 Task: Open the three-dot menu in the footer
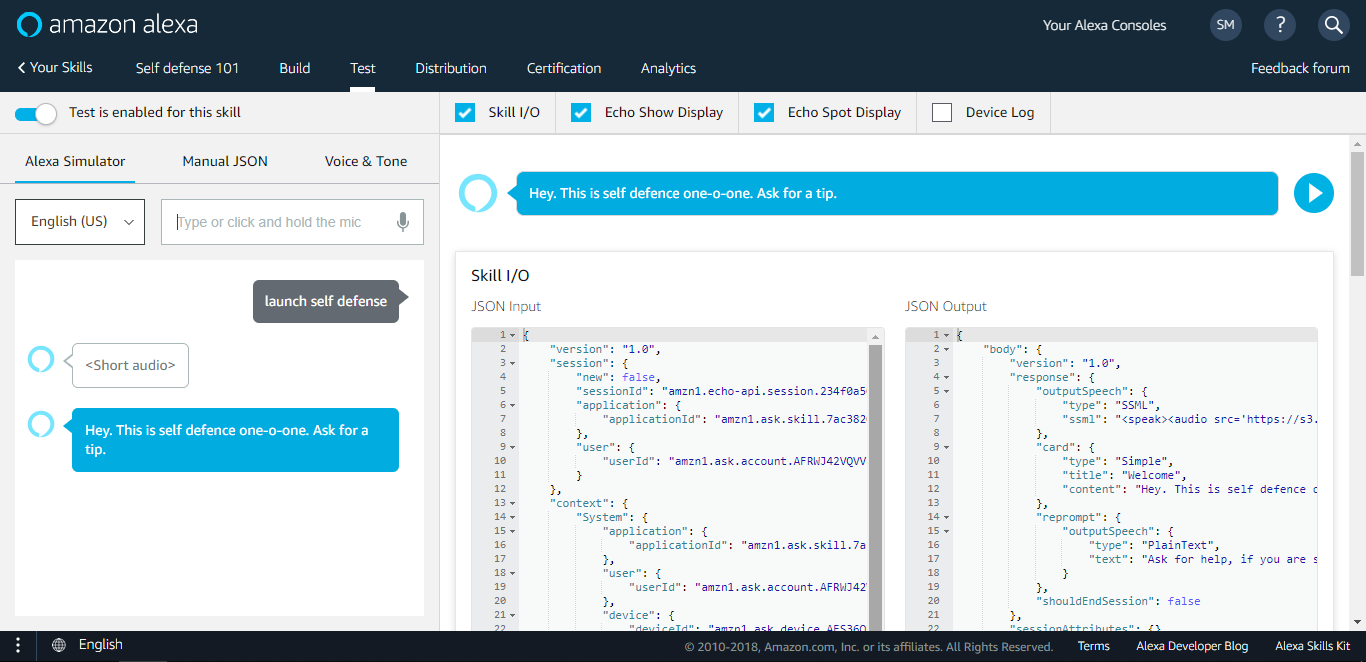17,645
